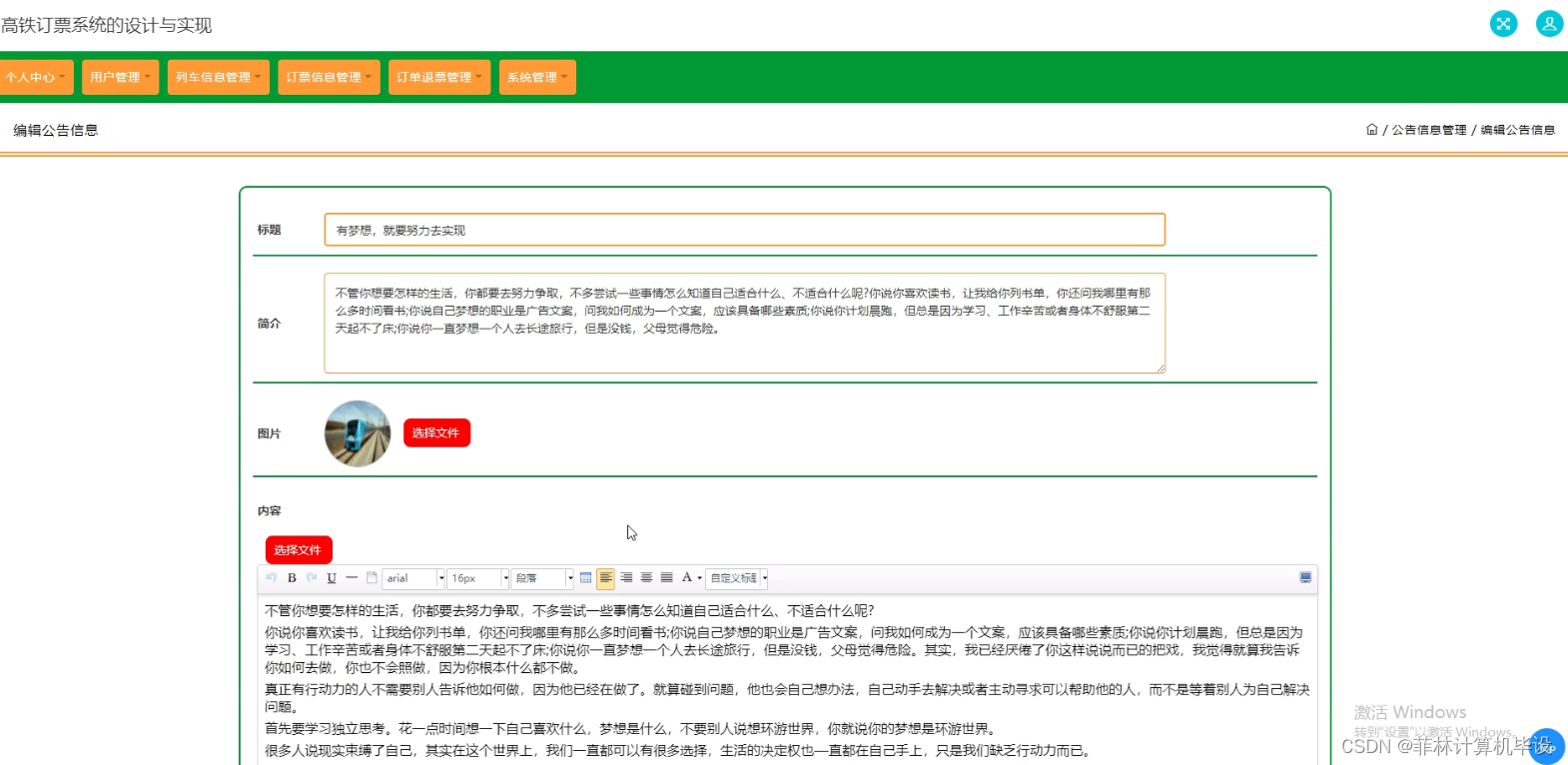Click inside the 简介 summary textarea
Image resolution: width=1568 pixels, height=765 pixels.
click(x=745, y=324)
